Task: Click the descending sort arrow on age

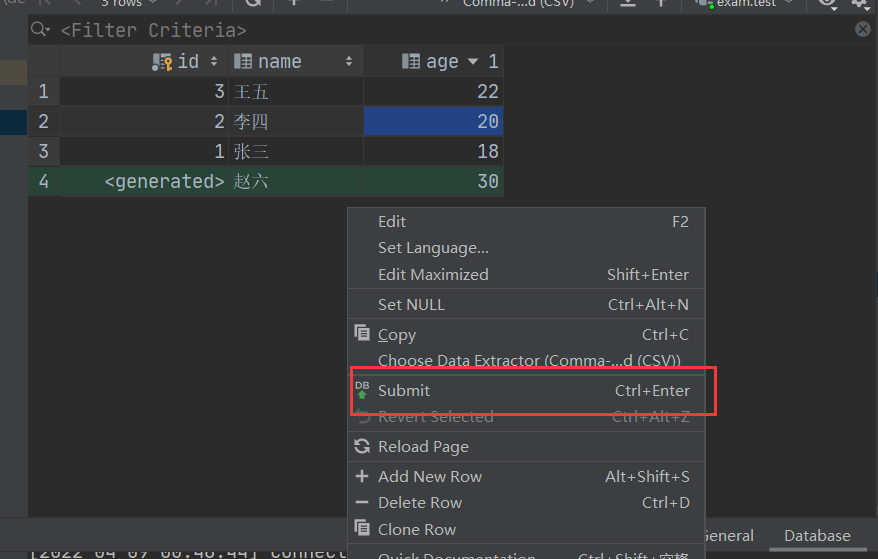Action: coord(473,61)
